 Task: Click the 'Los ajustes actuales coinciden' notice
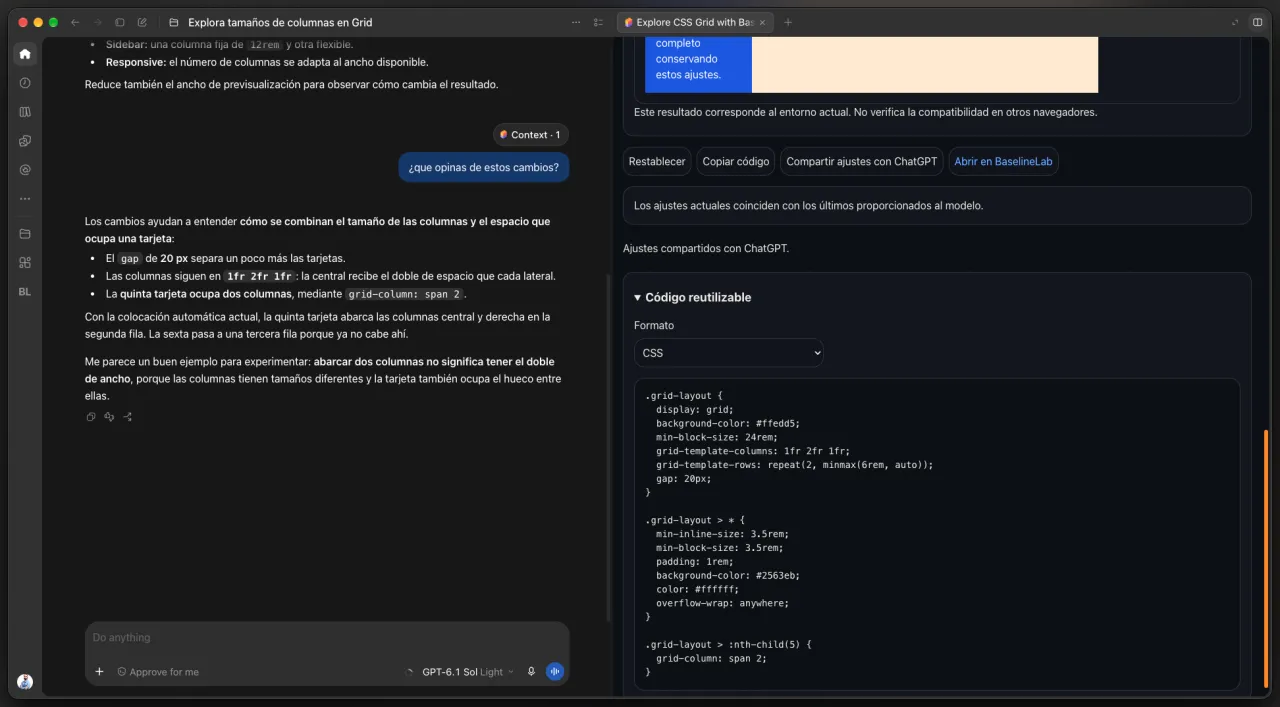[x=937, y=205]
